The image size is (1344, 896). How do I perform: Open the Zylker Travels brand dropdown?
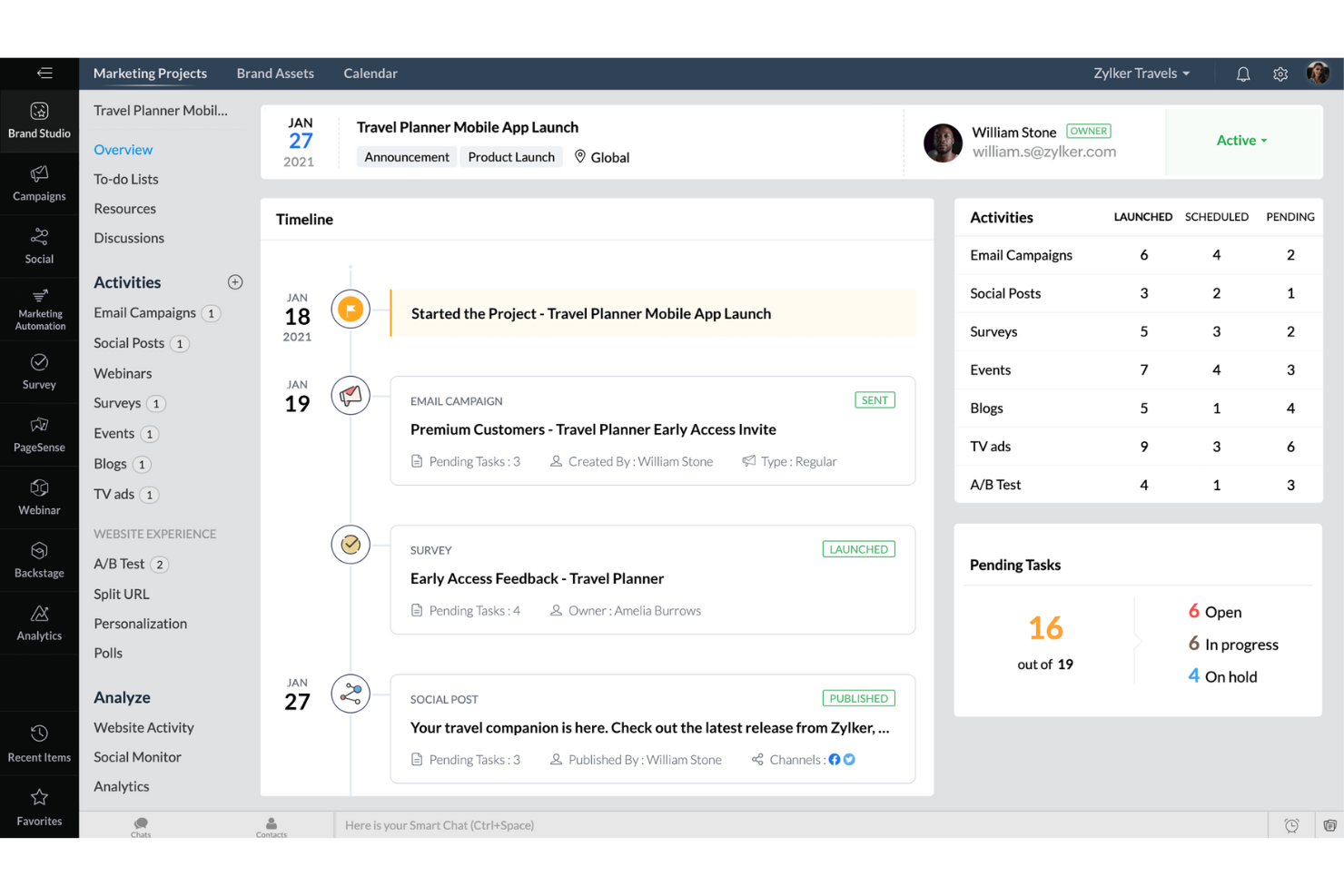click(1141, 74)
